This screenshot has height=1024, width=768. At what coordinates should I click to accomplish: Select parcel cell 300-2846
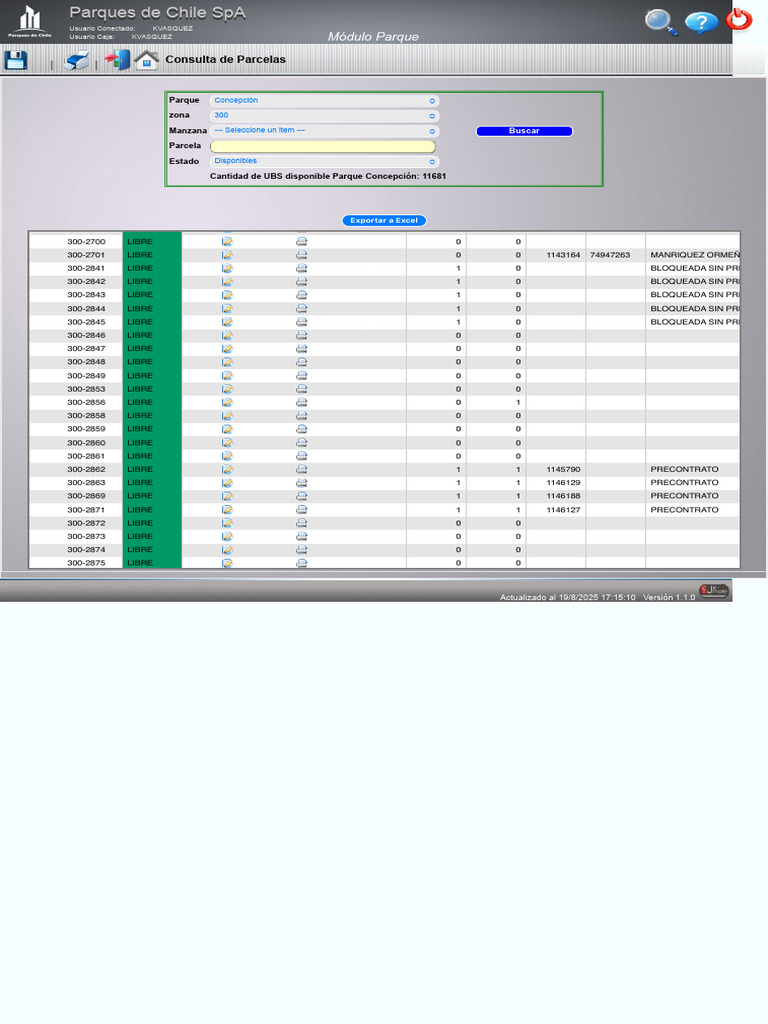click(86, 335)
